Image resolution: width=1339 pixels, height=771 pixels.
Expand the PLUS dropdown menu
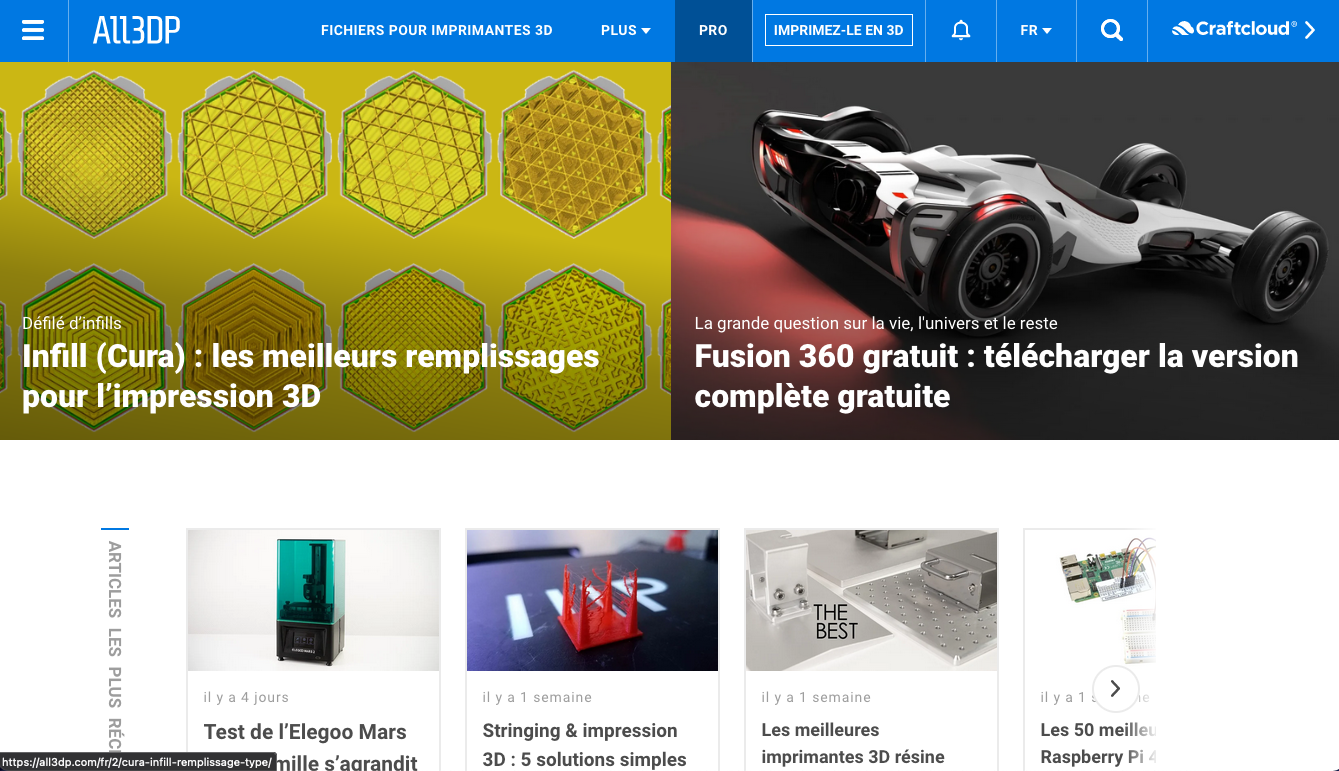[x=626, y=30]
